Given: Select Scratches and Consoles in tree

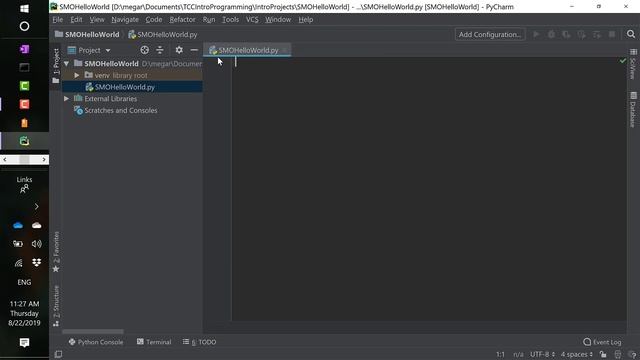Looking at the screenshot, I should coord(120,111).
